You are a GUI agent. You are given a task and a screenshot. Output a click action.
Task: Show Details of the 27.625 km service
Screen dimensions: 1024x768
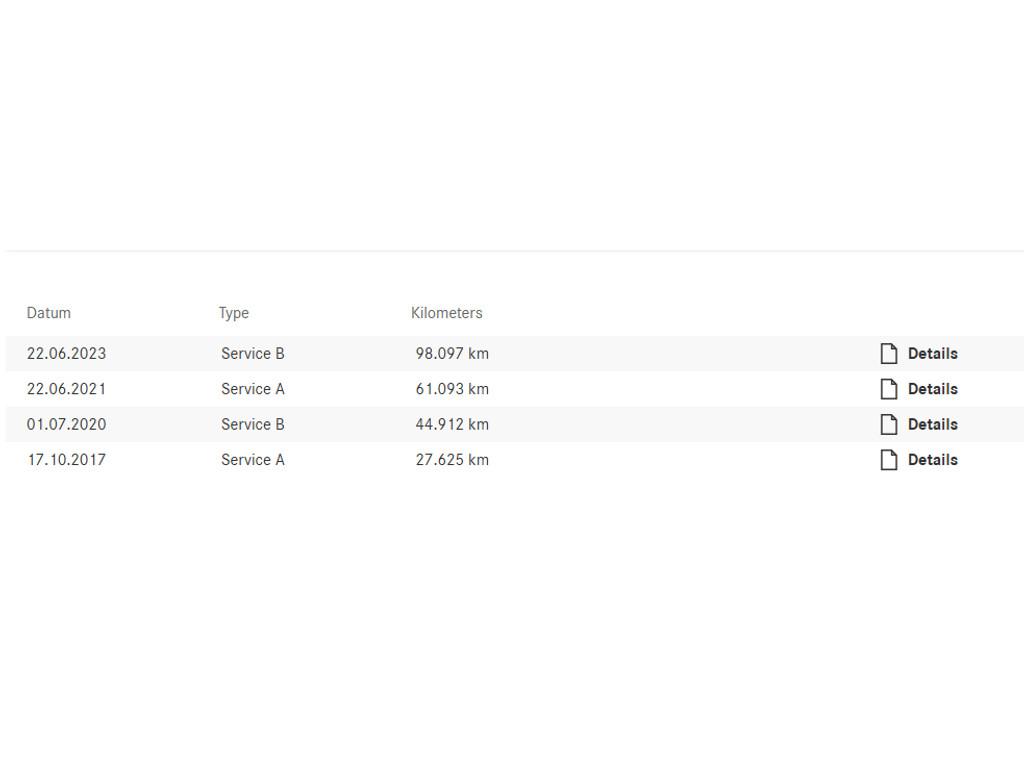click(932, 460)
